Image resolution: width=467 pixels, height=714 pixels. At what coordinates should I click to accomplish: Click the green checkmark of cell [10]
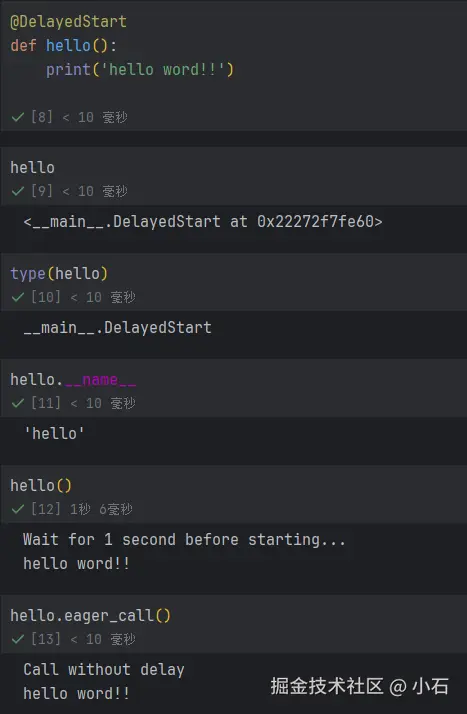click(x=18, y=297)
